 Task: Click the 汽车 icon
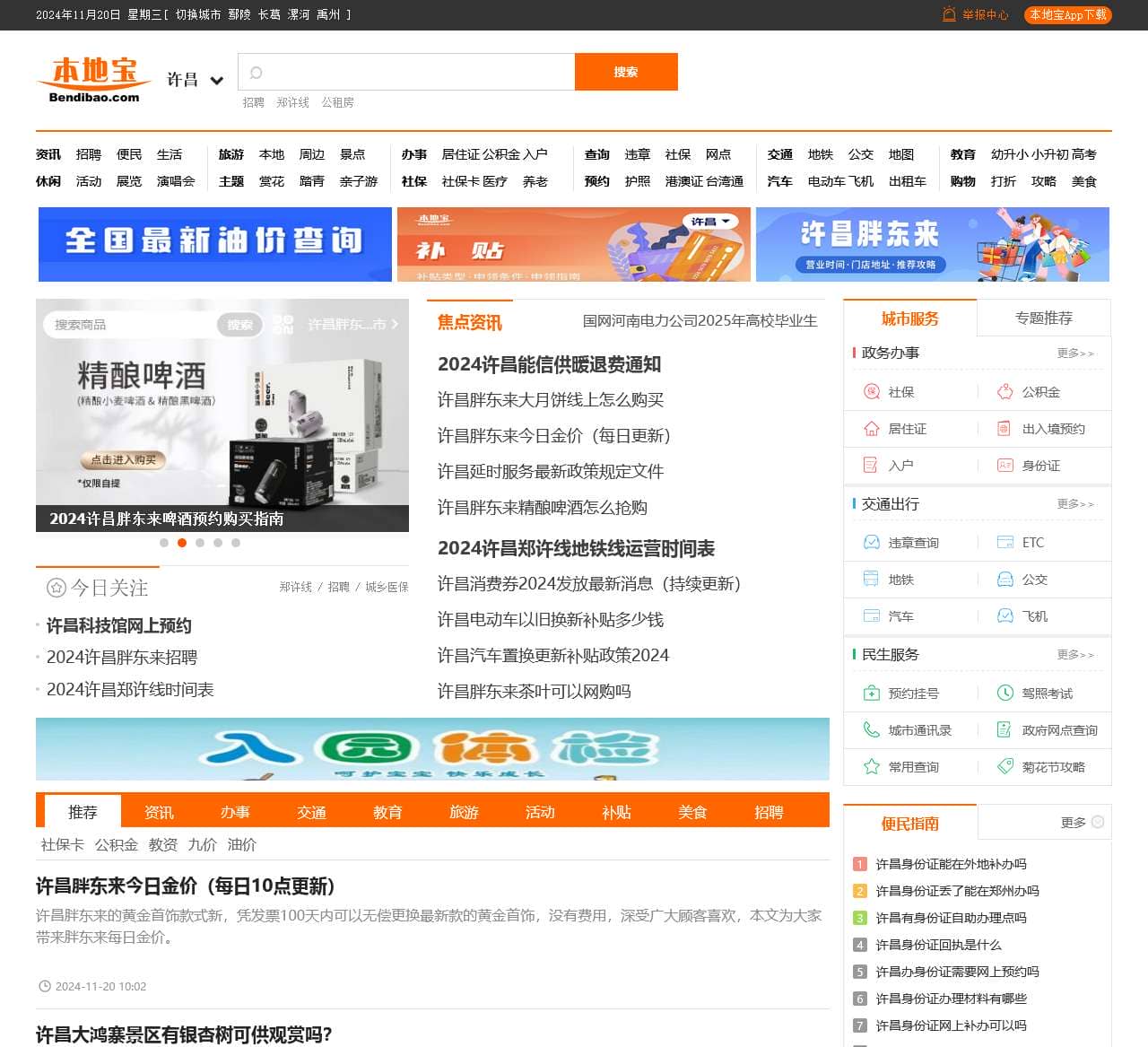871,616
